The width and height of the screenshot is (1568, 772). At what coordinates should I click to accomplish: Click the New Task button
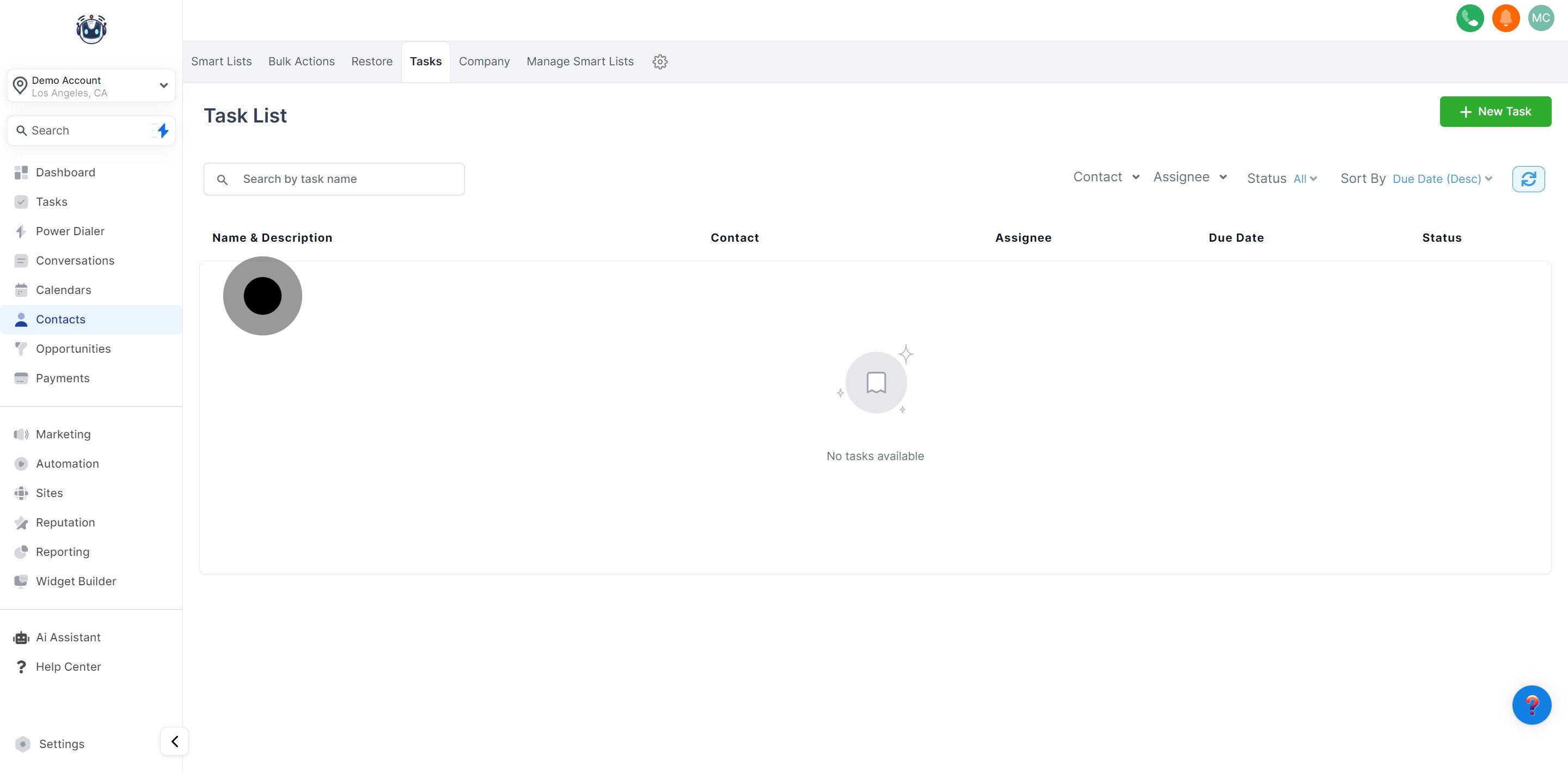pos(1494,112)
